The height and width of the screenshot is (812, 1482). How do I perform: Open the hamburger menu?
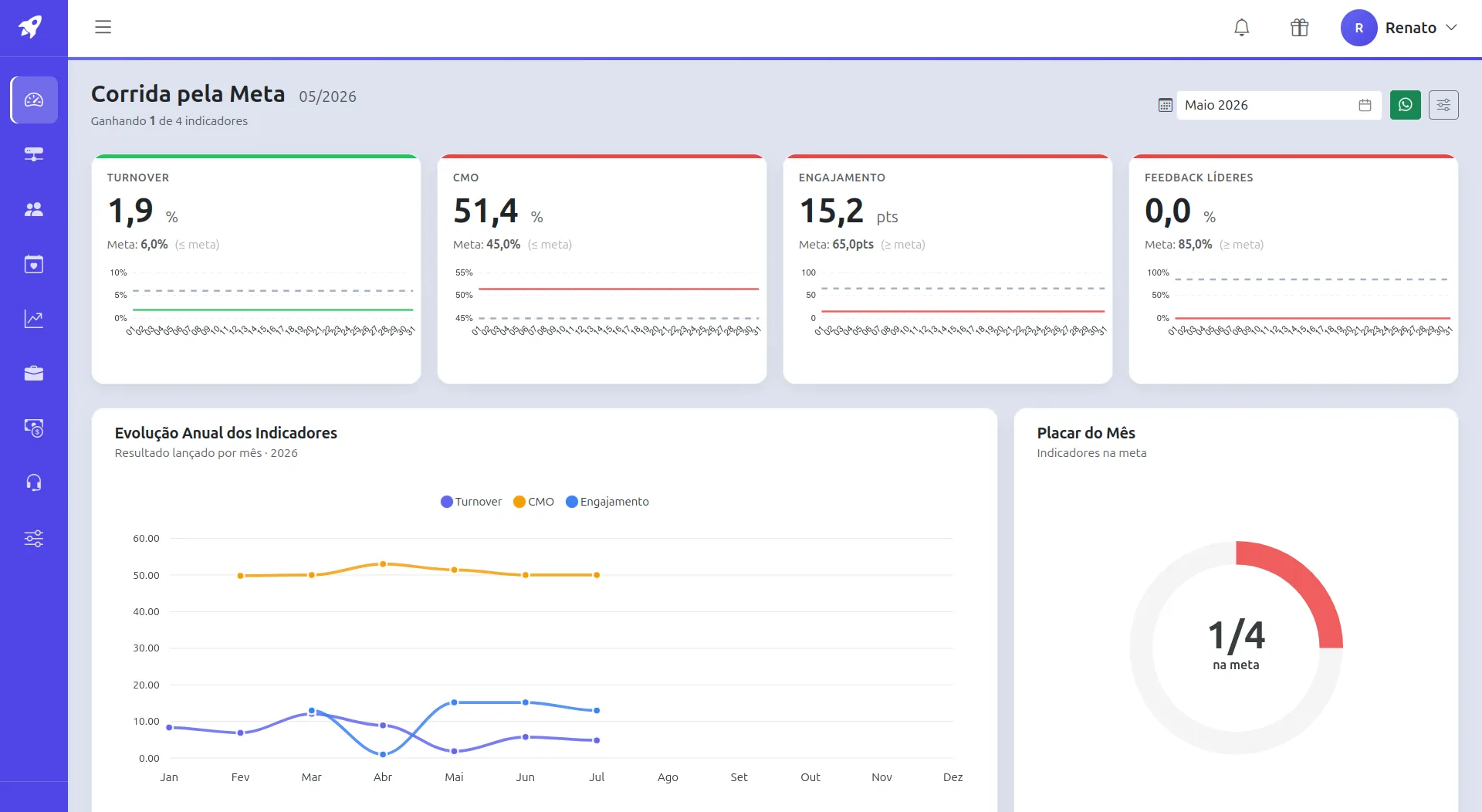103,27
